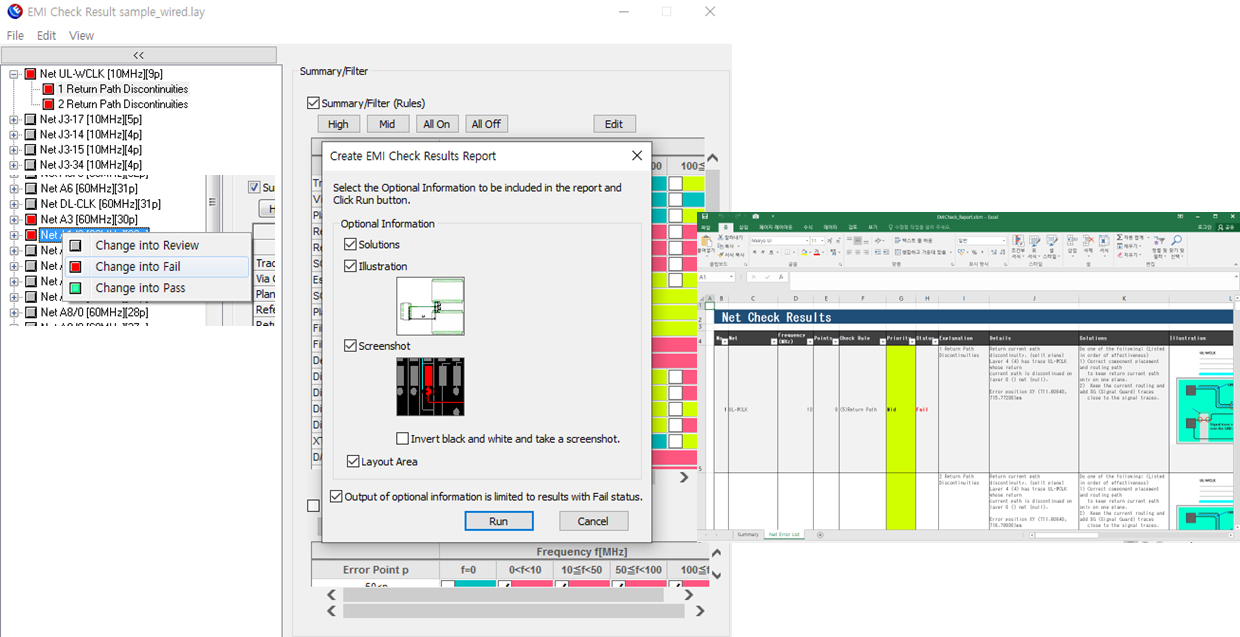Click the Mid filter button

pos(388,124)
